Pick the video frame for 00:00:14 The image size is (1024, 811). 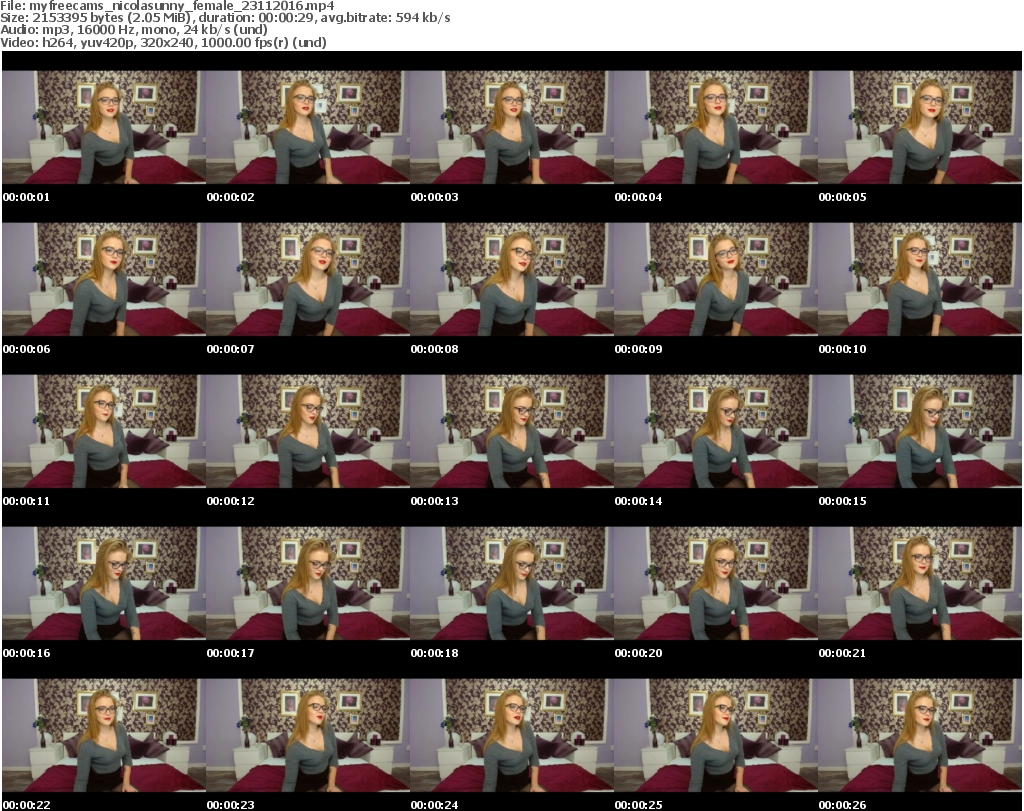716,431
